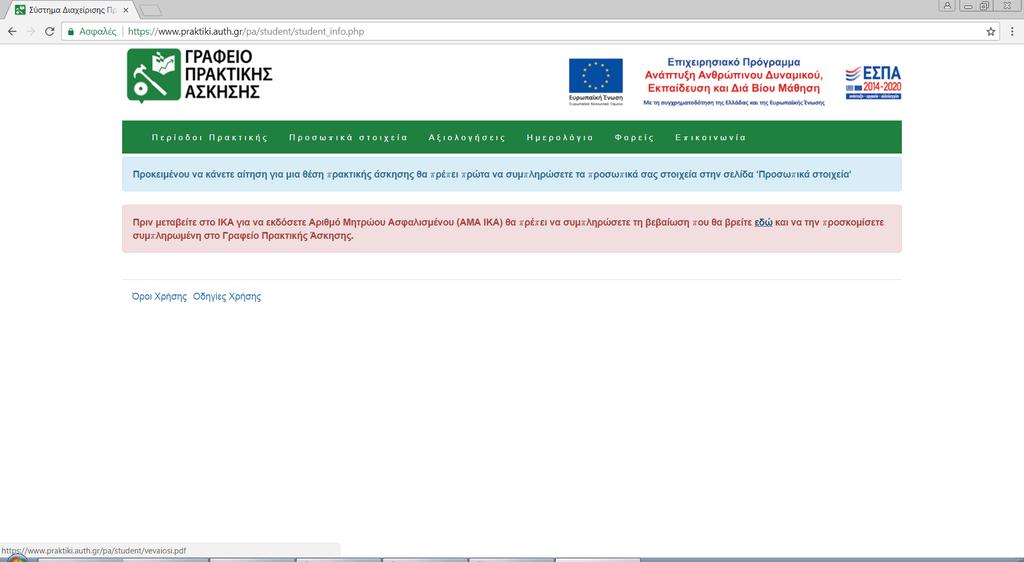Open Chrome three-dot menu
The width and height of the screenshot is (1024, 562).
(1013, 31)
